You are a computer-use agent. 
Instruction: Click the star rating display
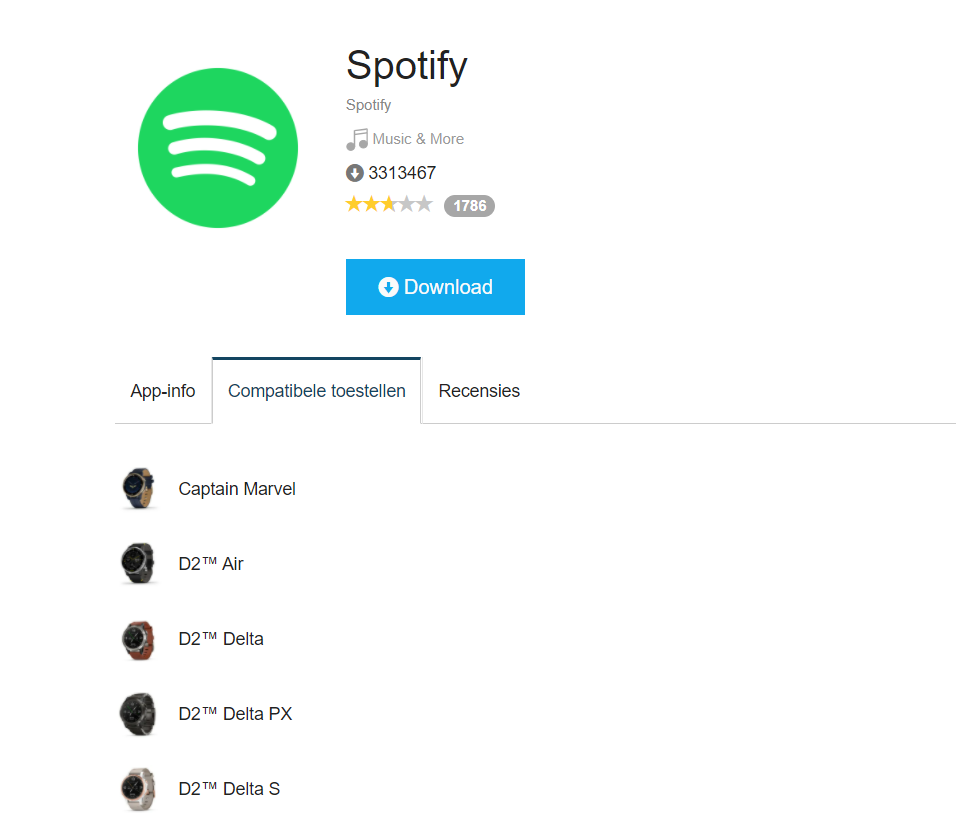(x=389, y=205)
